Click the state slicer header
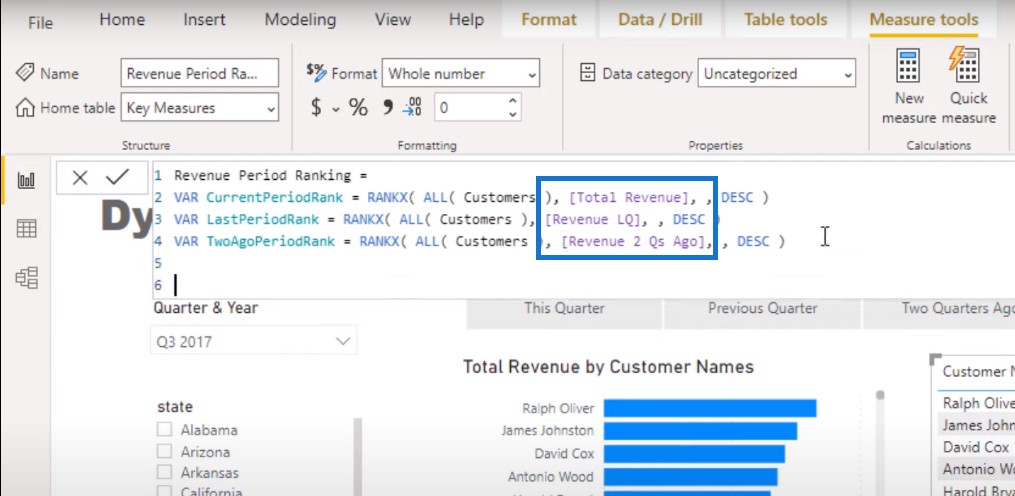1015x496 pixels. 175,407
